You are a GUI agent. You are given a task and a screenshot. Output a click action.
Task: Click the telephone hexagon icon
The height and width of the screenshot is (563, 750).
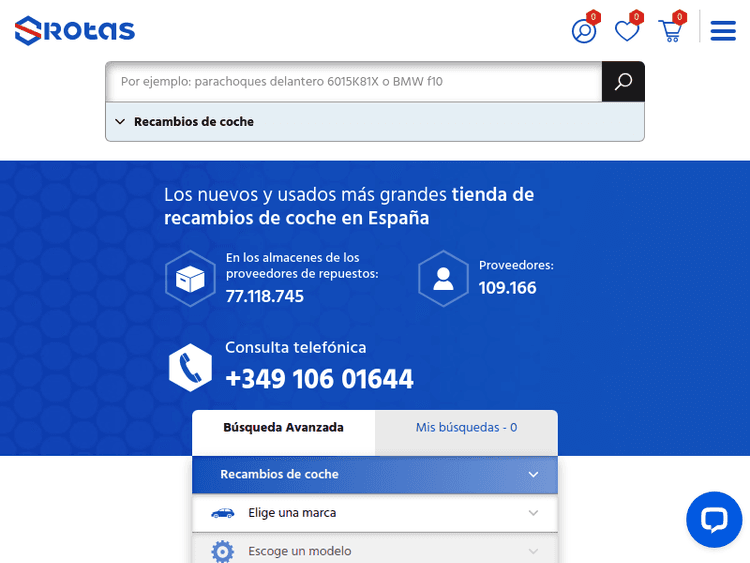pos(190,367)
